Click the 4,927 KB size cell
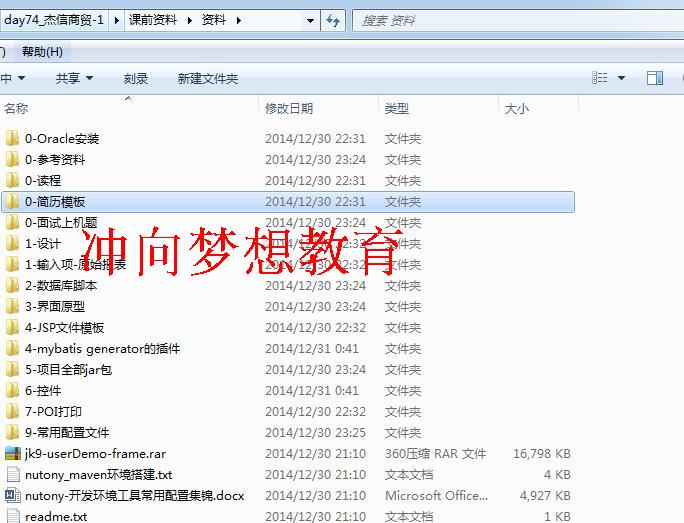684x523 pixels. [x=545, y=496]
